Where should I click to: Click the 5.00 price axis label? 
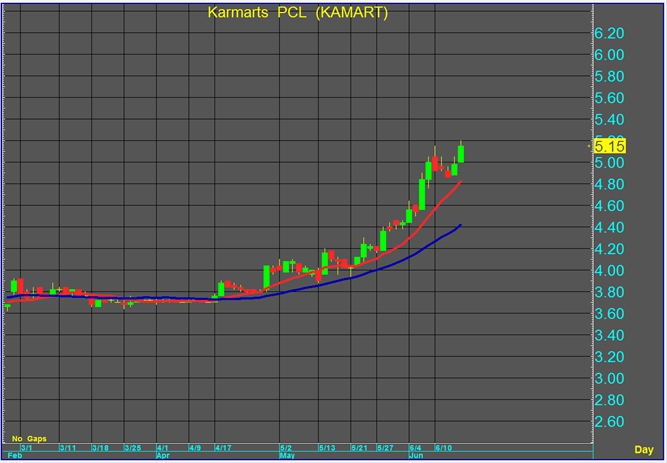coord(609,163)
